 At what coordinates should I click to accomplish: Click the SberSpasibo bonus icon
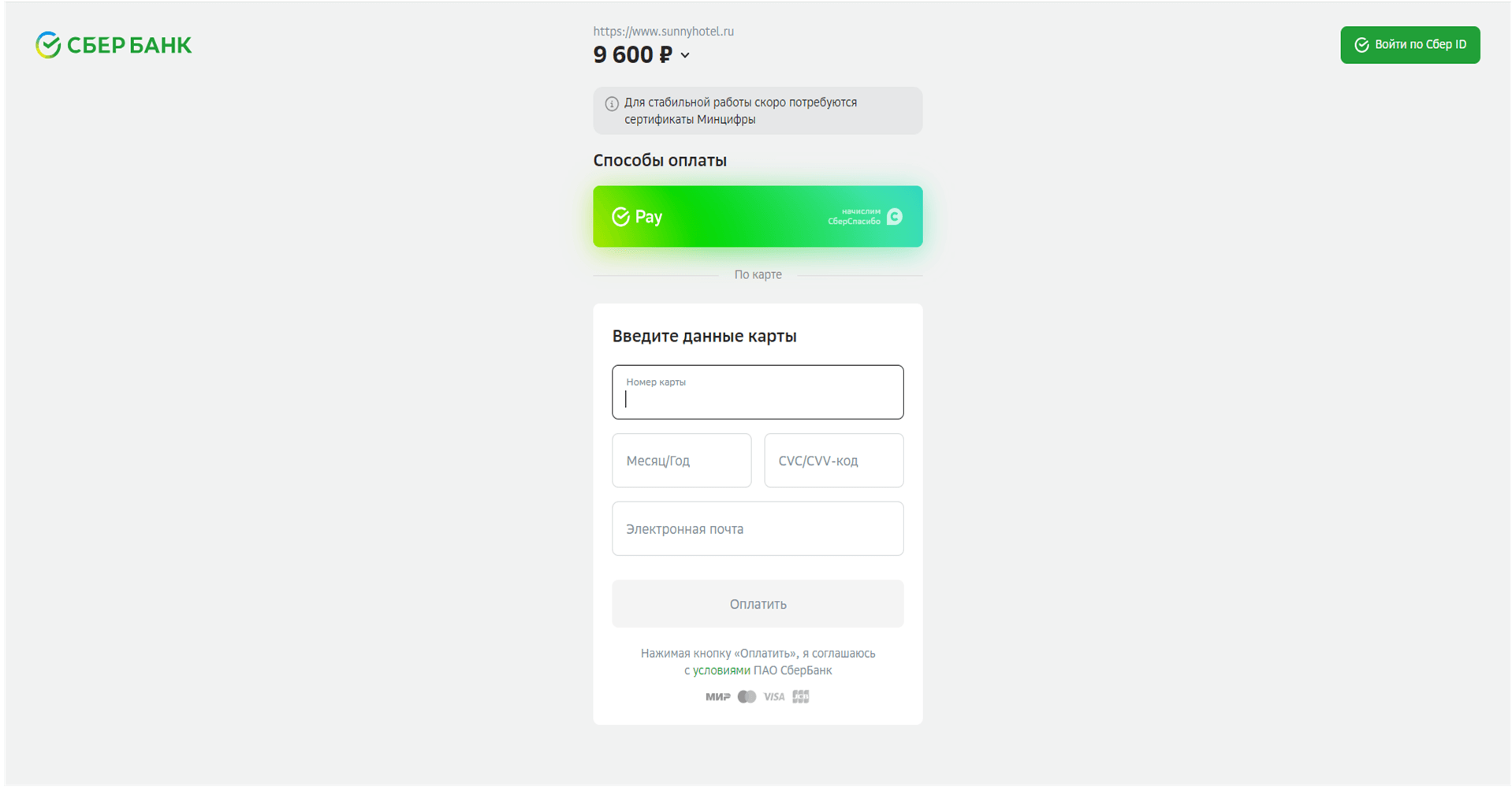point(894,217)
